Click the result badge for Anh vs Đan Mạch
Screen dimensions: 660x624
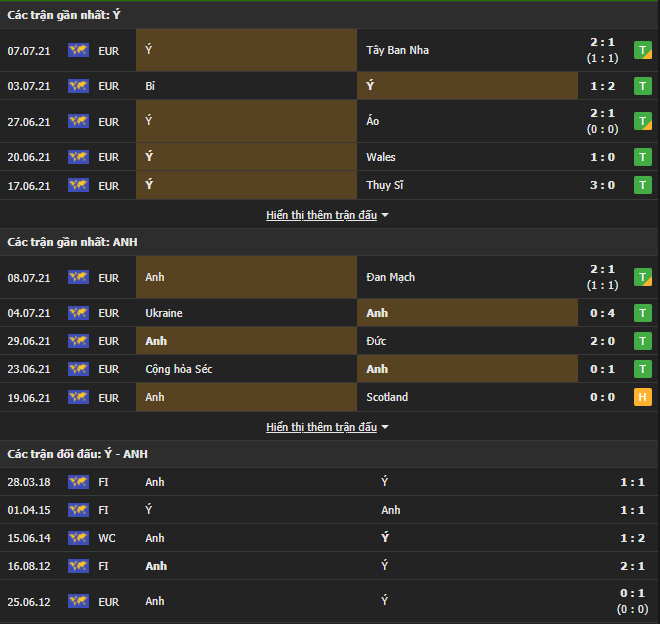[643, 277]
